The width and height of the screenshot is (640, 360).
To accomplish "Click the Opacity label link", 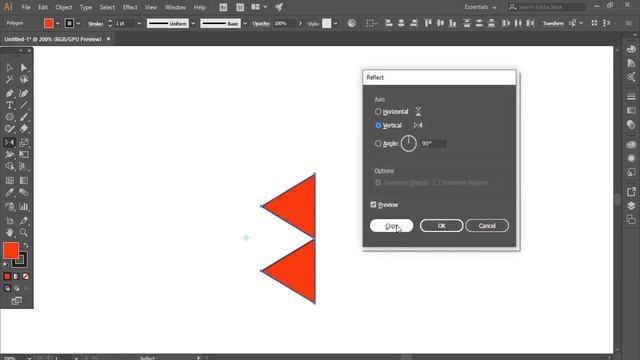I will (x=261, y=24).
